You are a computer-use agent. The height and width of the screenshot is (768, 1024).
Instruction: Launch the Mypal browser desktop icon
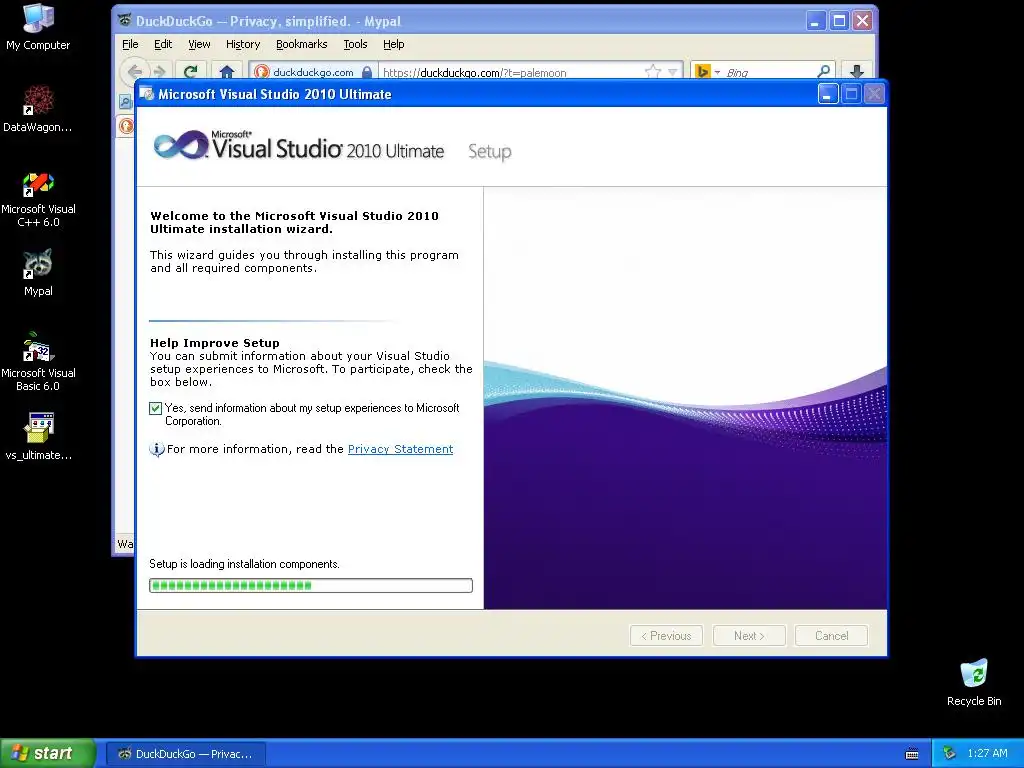point(38,273)
